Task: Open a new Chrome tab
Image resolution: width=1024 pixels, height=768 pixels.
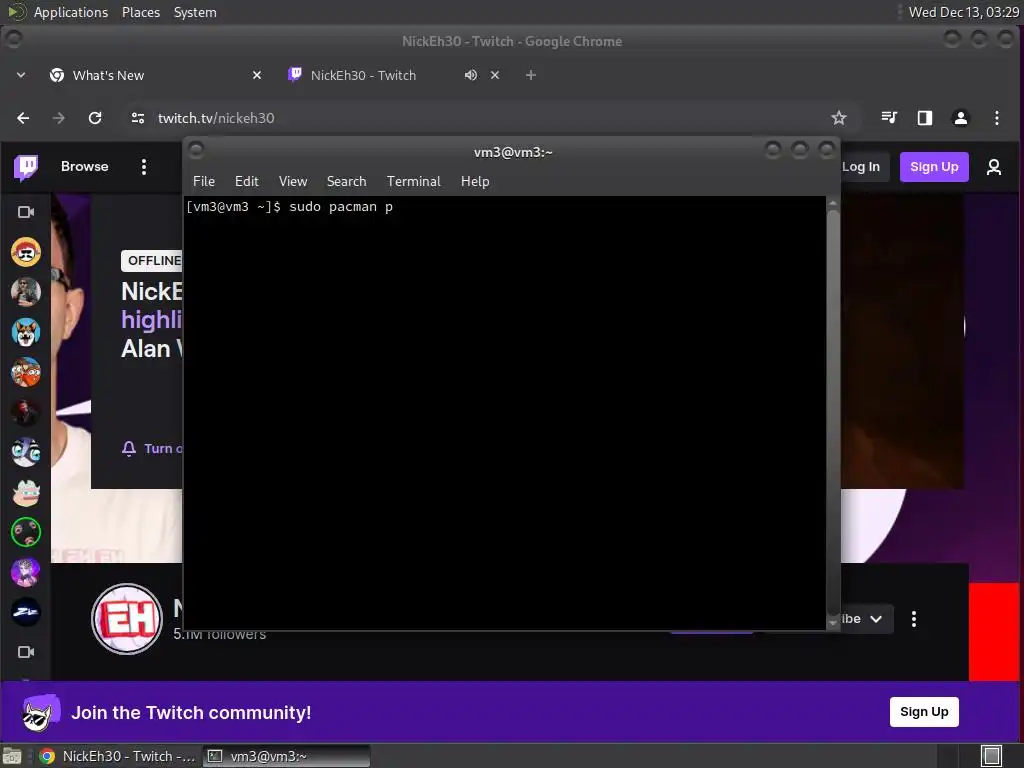Action: click(x=531, y=75)
